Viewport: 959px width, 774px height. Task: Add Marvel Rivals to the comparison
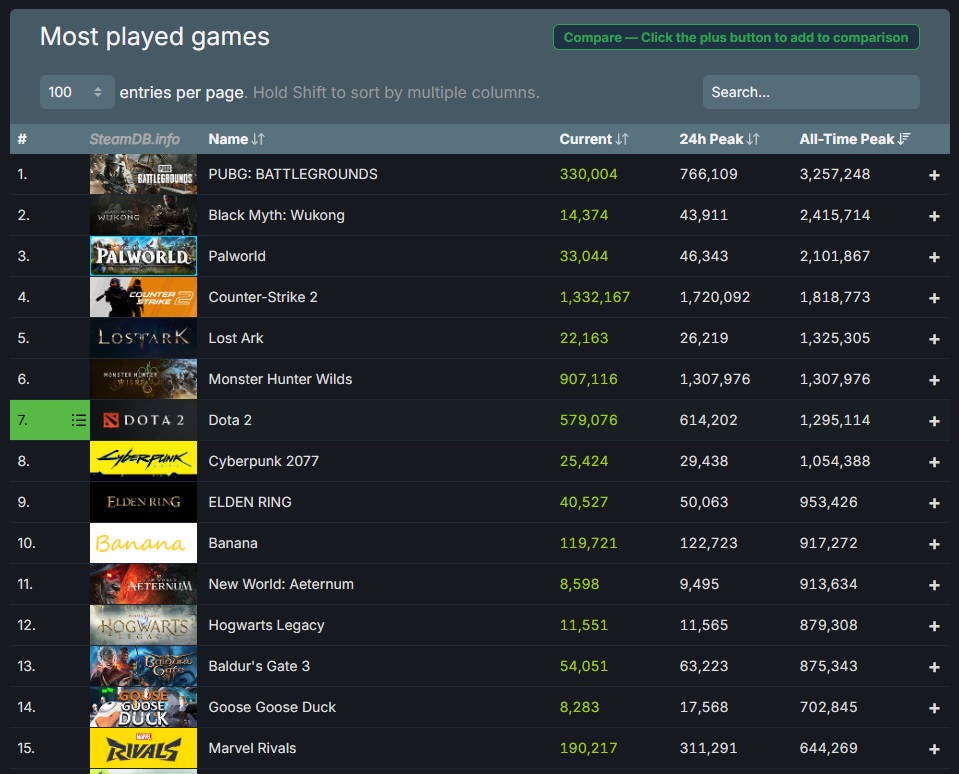934,749
